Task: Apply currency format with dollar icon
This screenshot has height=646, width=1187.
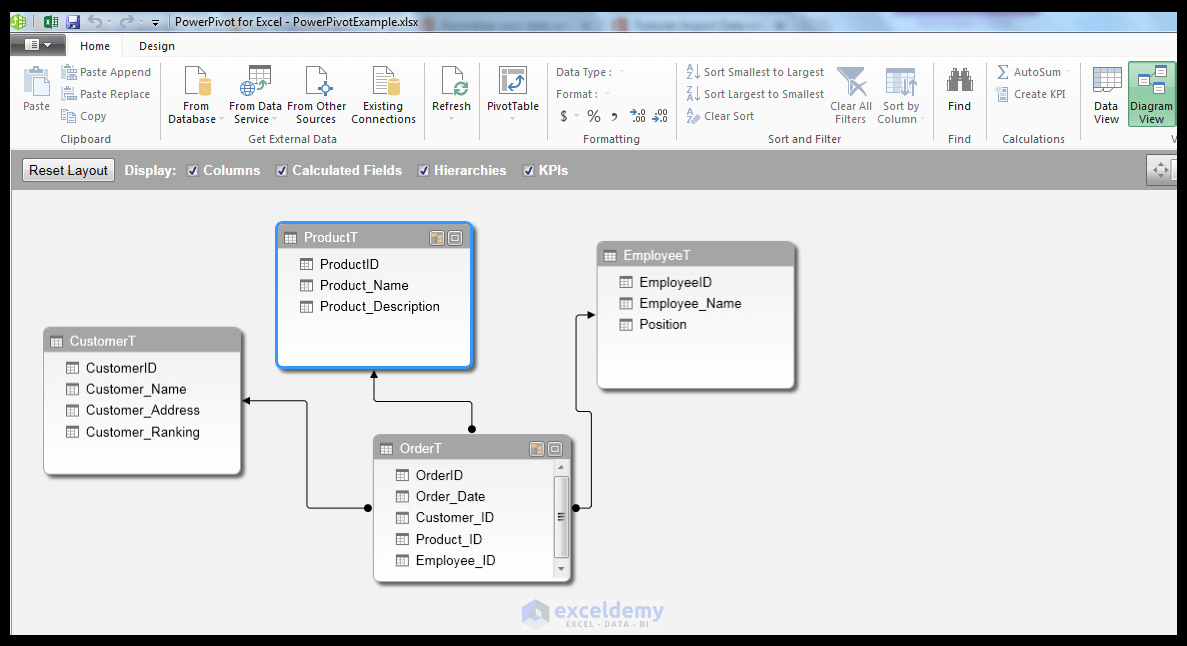Action: (564, 116)
